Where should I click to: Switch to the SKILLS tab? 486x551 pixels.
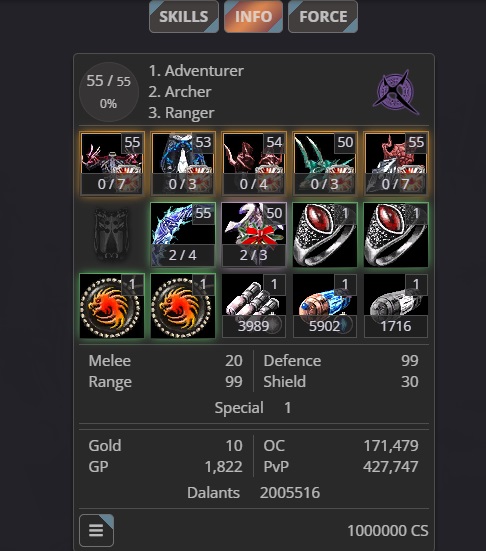click(184, 17)
